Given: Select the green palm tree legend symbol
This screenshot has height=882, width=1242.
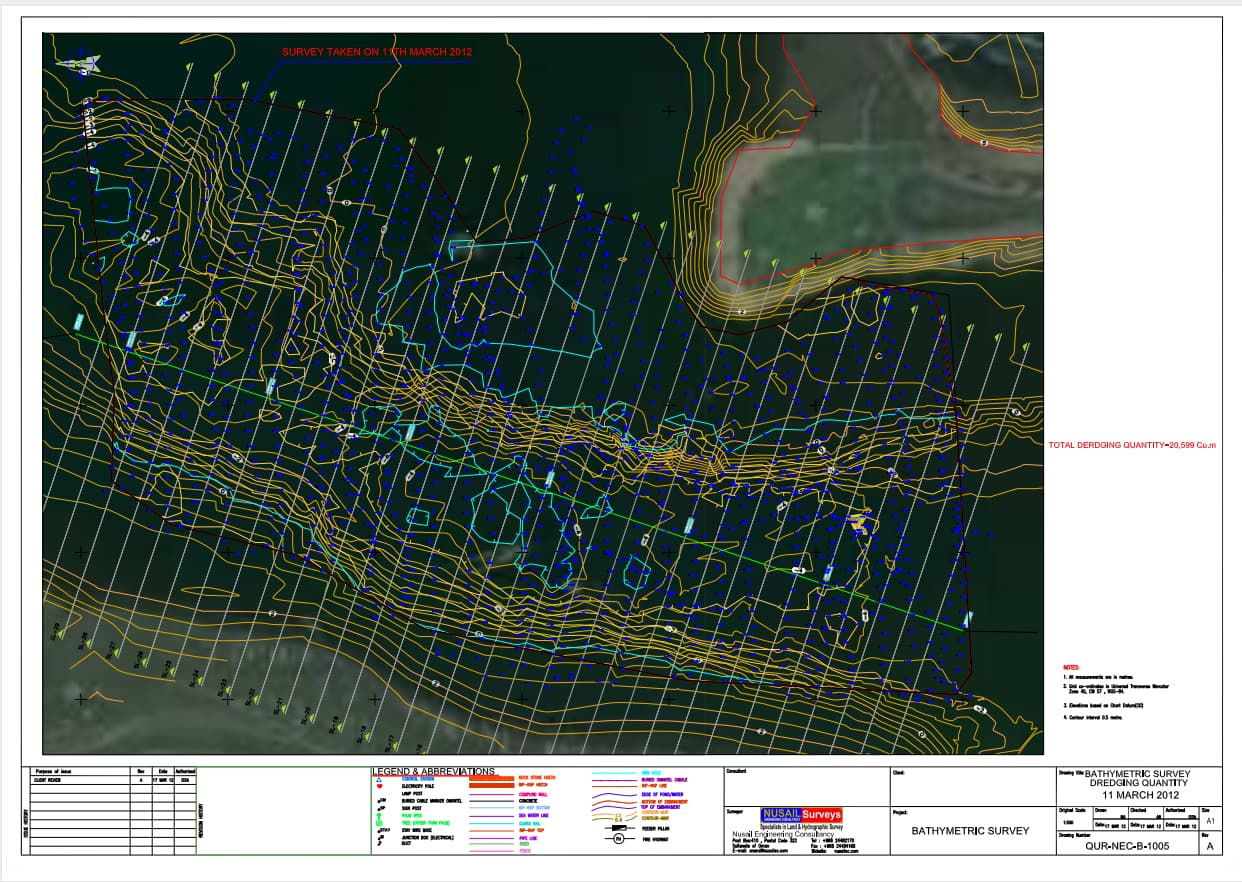Looking at the screenshot, I should click(x=379, y=815).
